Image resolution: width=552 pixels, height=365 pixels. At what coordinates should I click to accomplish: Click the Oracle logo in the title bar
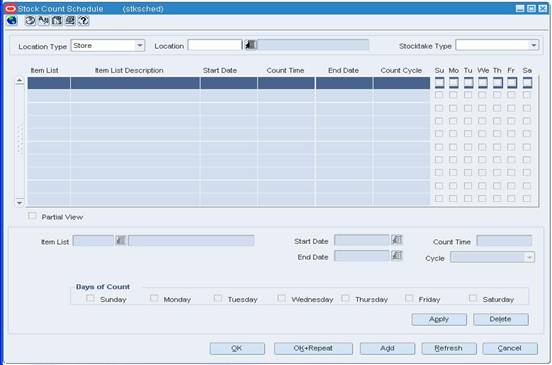tap(11, 8)
